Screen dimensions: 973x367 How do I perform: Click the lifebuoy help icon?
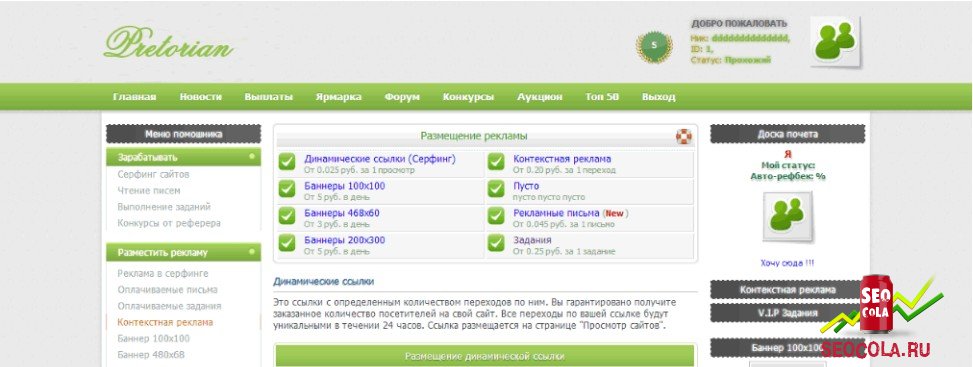683,136
